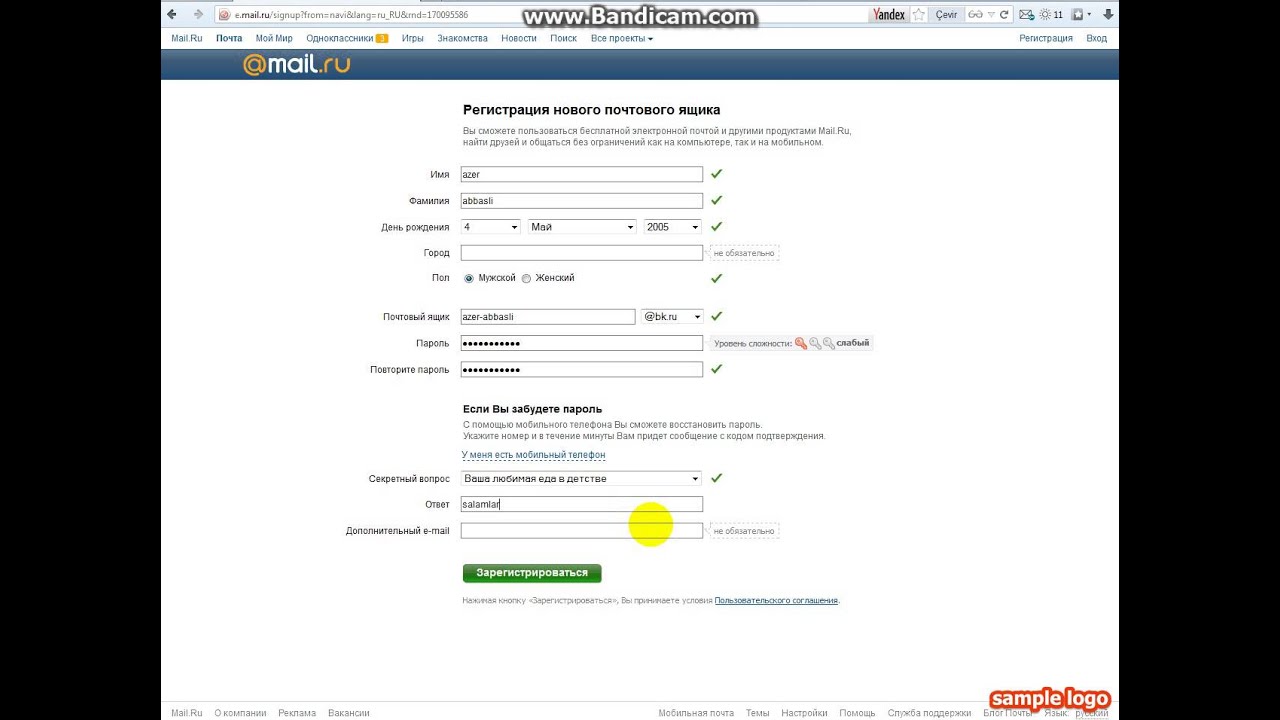Click the browser back arrow
The image size is (1280, 720).
[172, 14]
